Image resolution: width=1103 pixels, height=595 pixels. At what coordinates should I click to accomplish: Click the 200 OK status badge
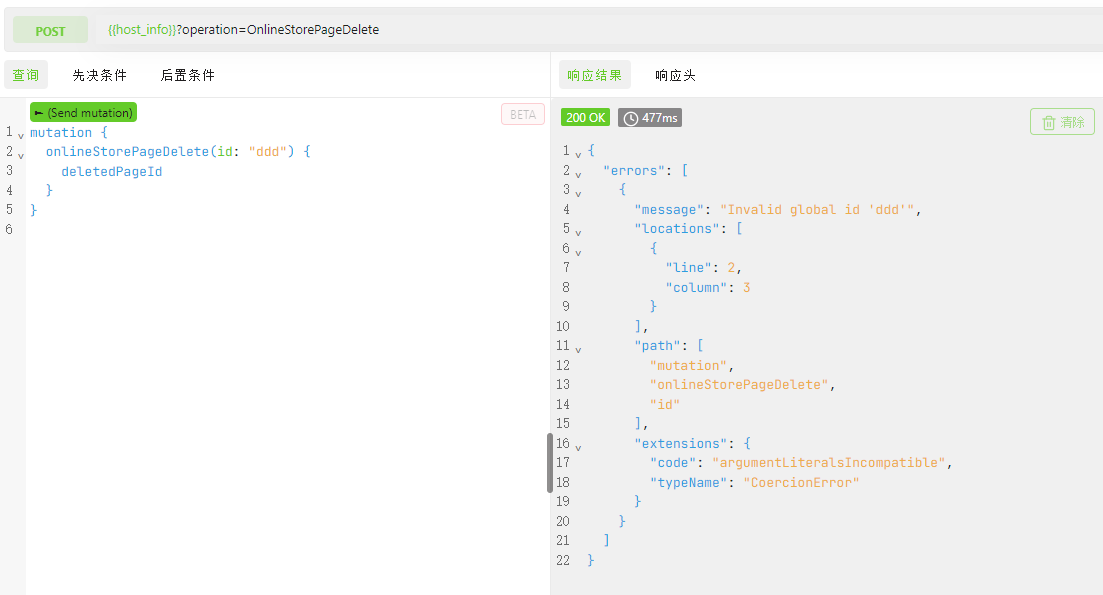tap(585, 118)
